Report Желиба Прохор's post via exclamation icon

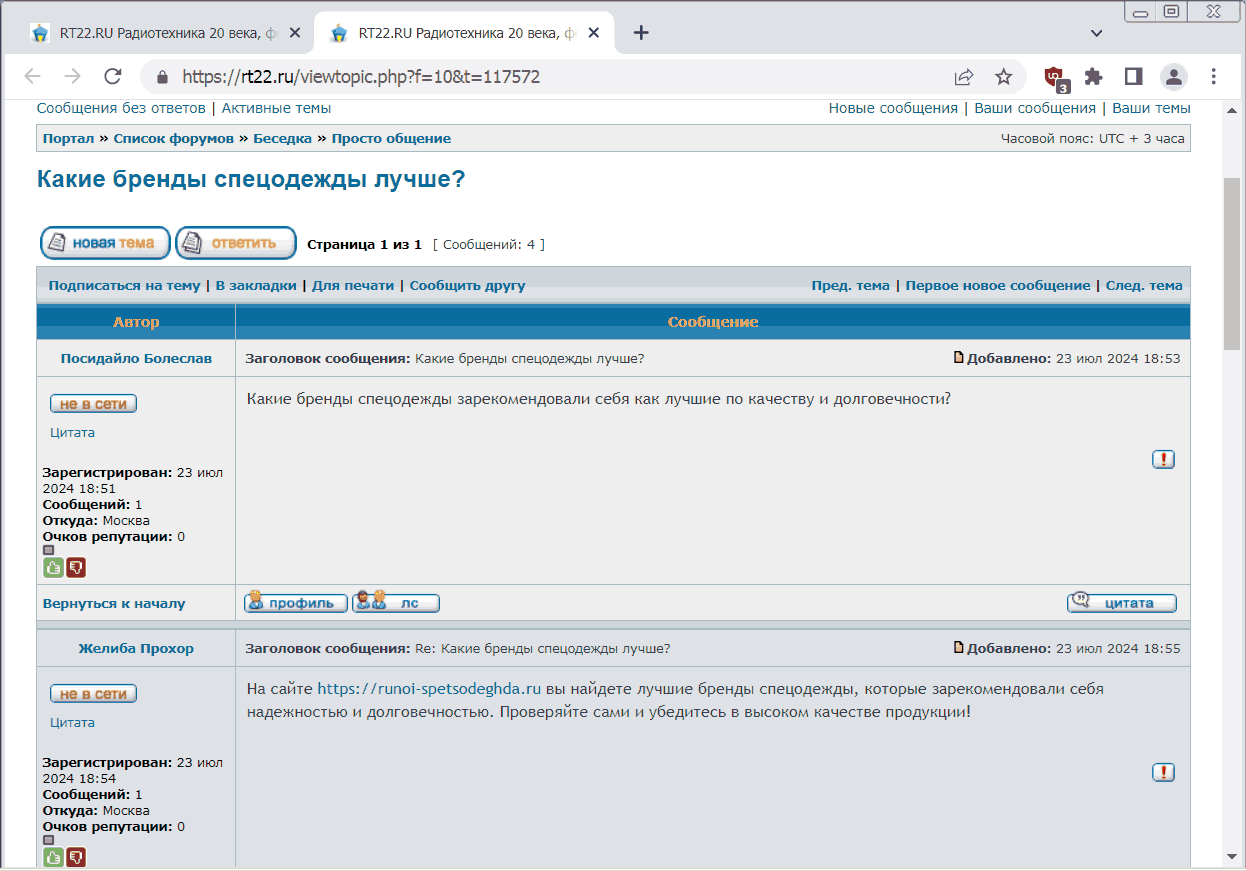tap(1163, 772)
